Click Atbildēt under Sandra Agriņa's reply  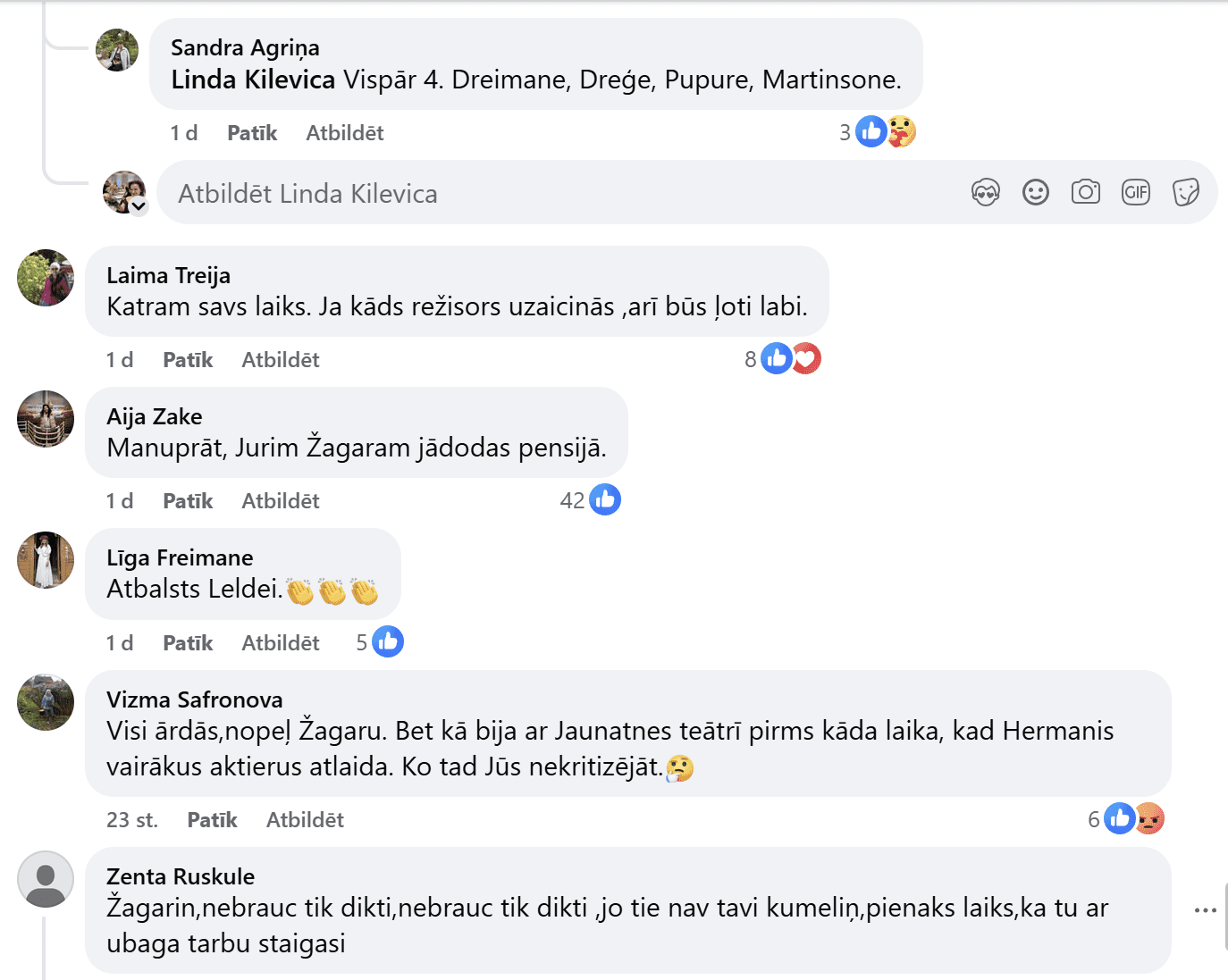pyautogui.click(x=344, y=133)
